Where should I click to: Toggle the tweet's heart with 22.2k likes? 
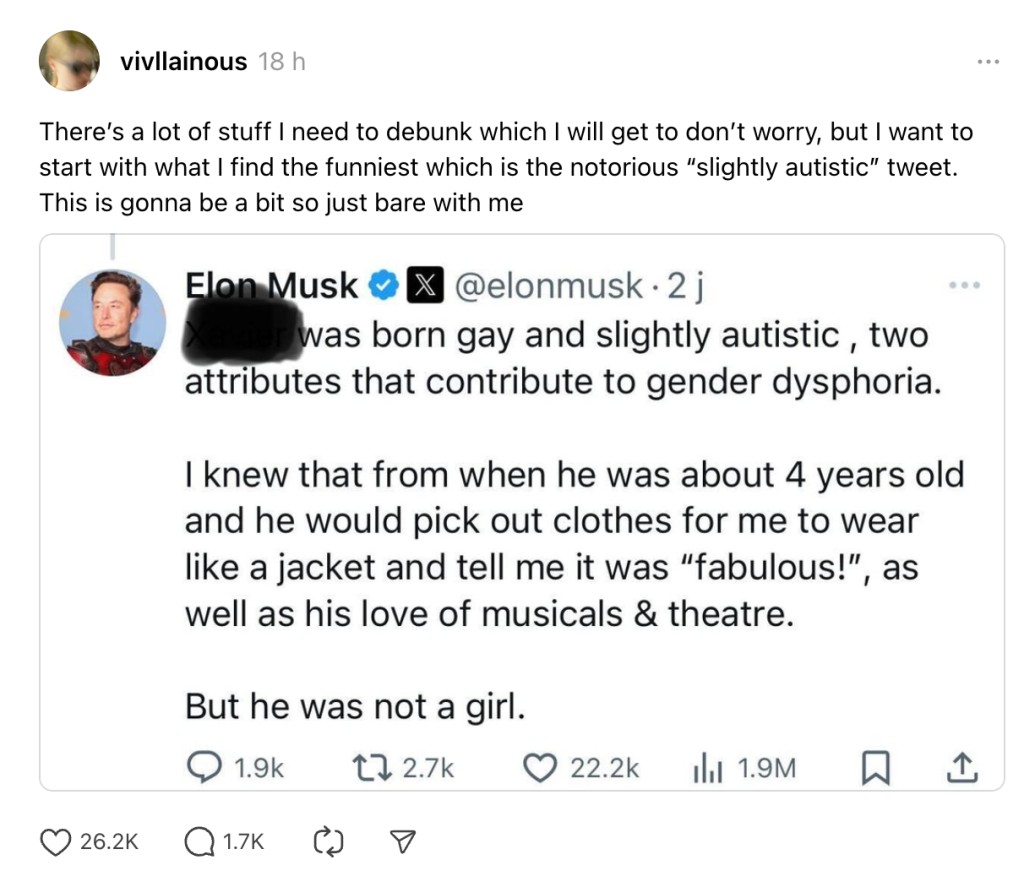click(x=541, y=767)
